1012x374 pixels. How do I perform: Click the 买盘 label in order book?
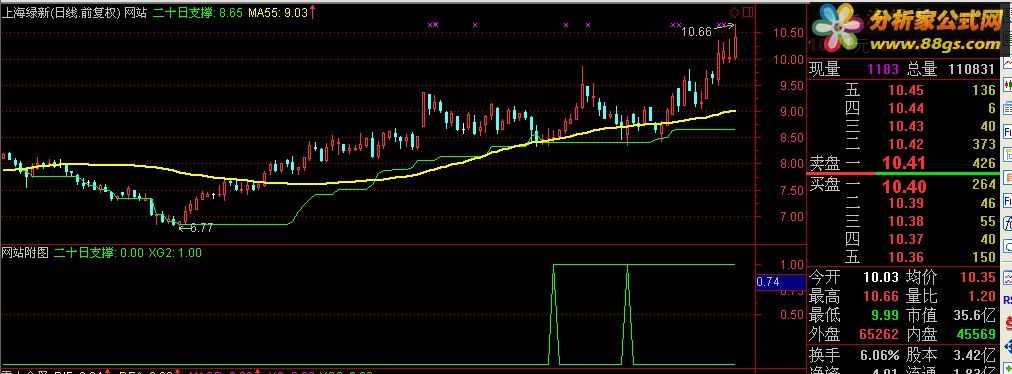(x=825, y=185)
